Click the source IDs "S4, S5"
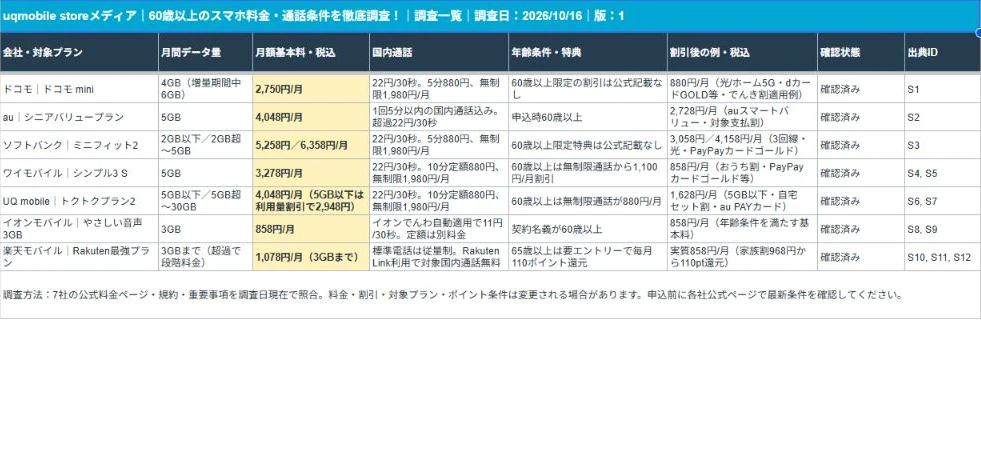 [x=942, y=173]
